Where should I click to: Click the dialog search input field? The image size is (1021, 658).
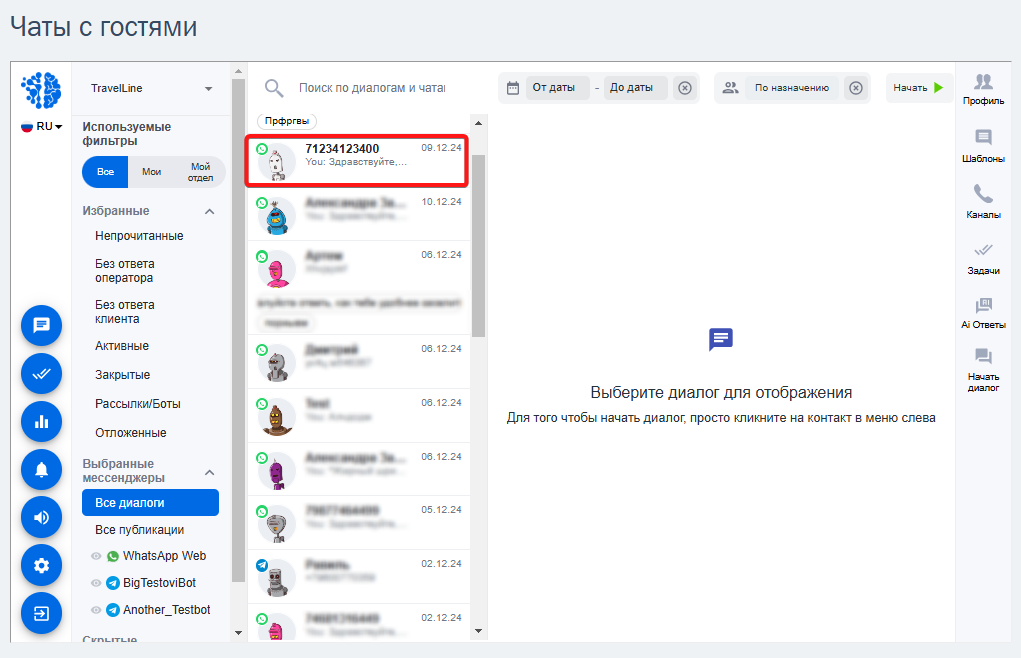point(372,88)
